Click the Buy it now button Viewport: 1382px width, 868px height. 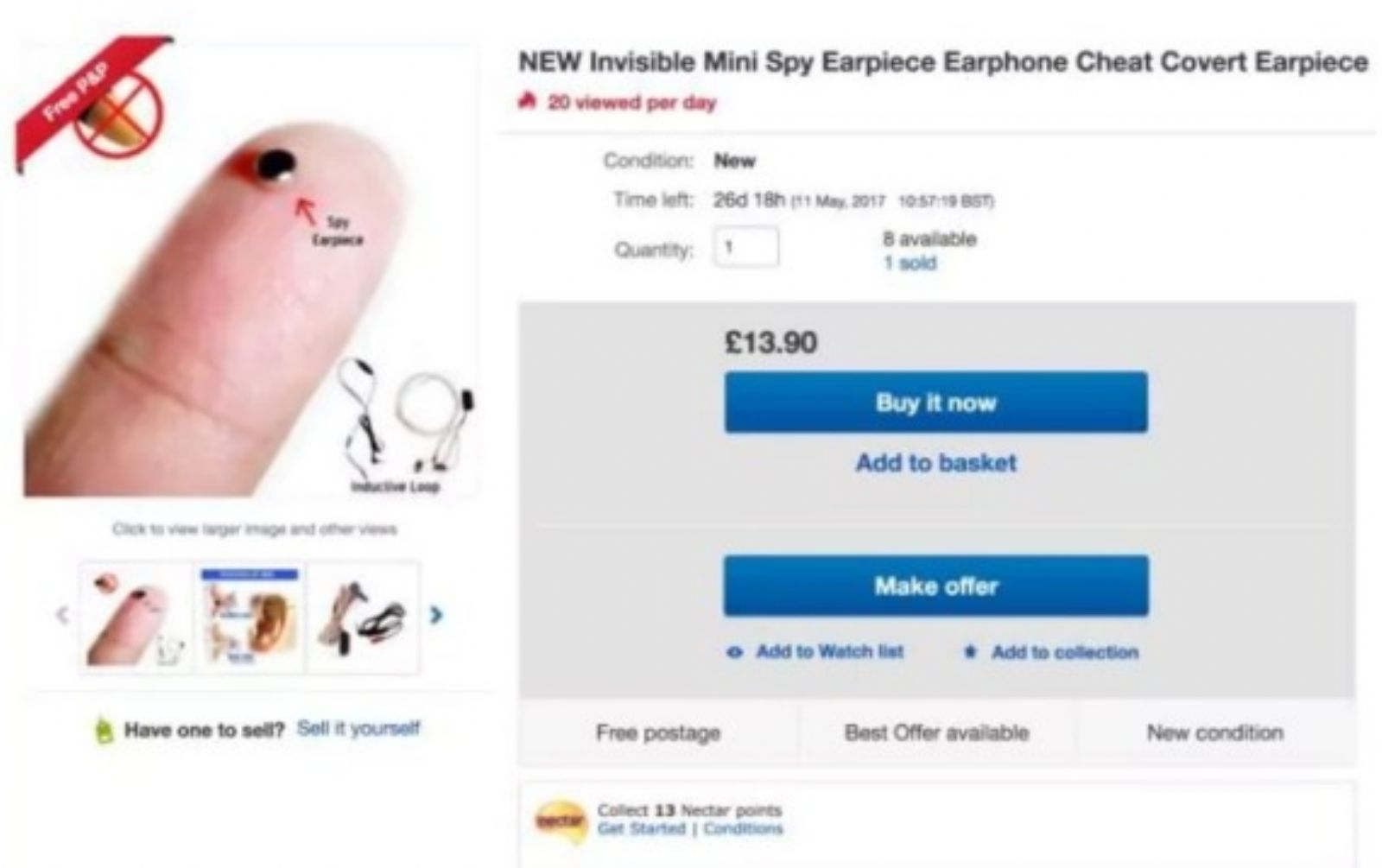936,402
